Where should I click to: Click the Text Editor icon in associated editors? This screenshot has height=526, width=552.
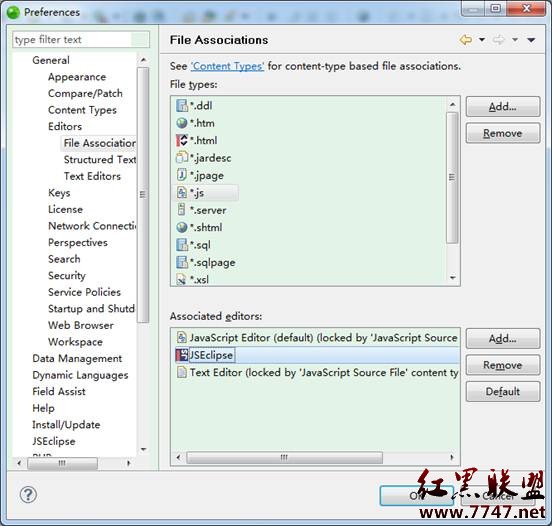pyautogui.click(x=182, y=372)
